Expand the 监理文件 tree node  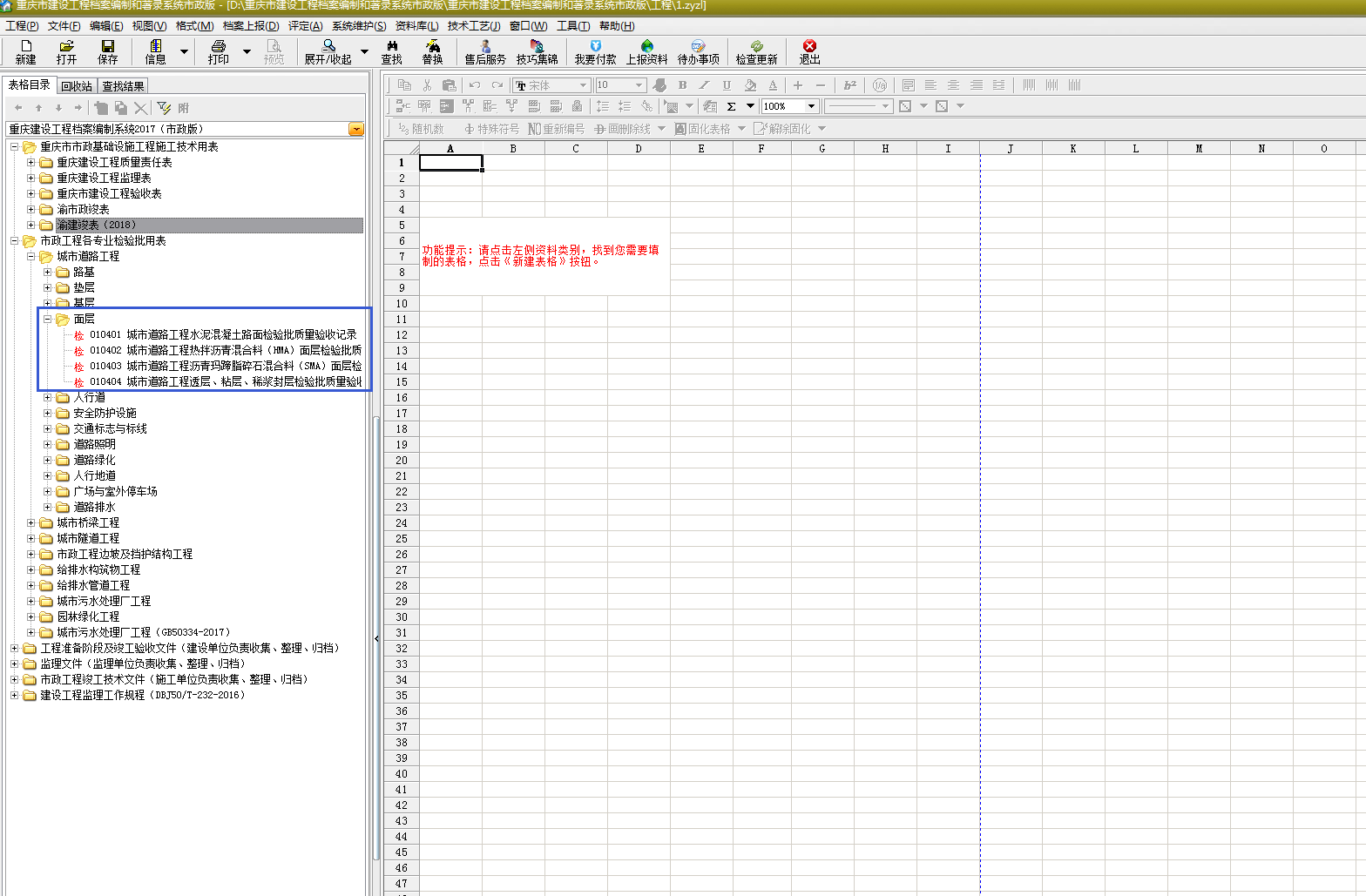14,664
